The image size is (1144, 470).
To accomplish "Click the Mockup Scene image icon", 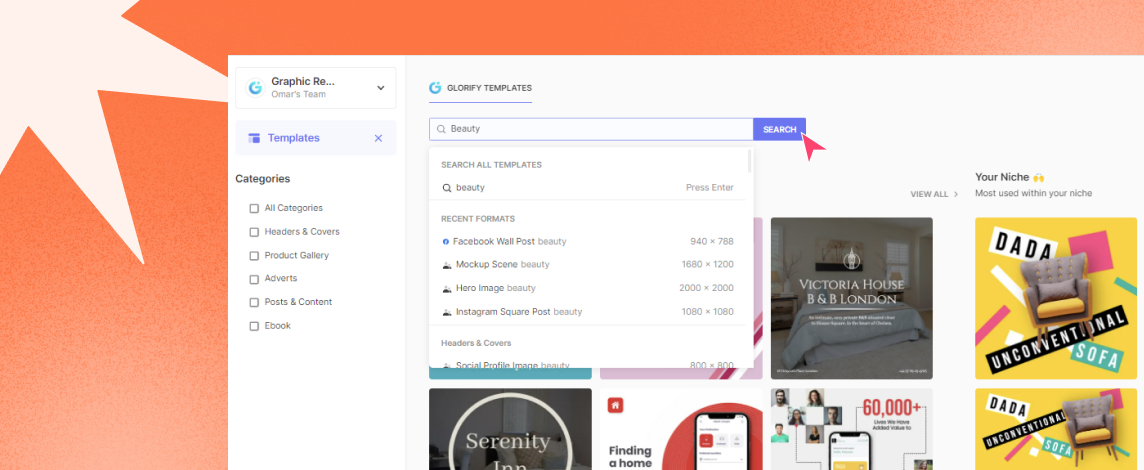I will pyautogui.click(x=447, y=265).
